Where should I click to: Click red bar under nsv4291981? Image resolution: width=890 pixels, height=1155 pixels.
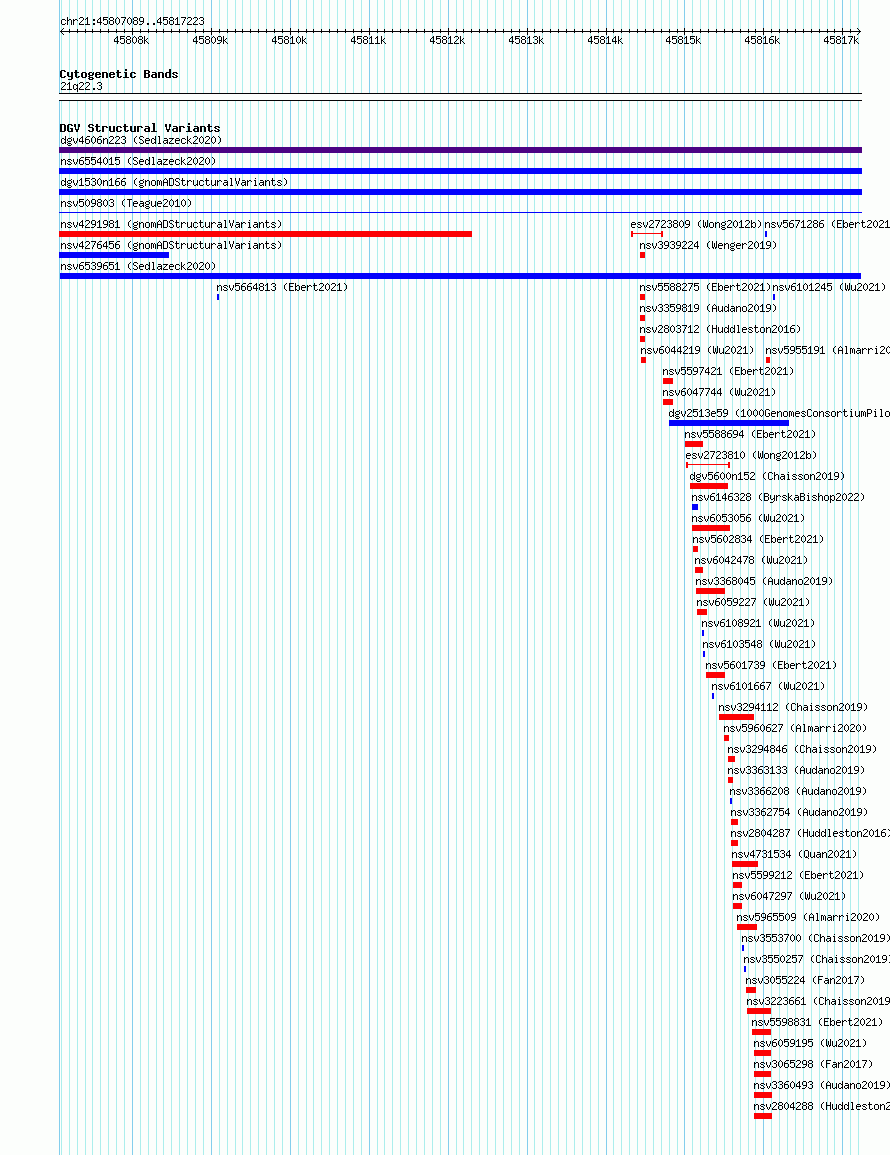click(x=266, y=234)
